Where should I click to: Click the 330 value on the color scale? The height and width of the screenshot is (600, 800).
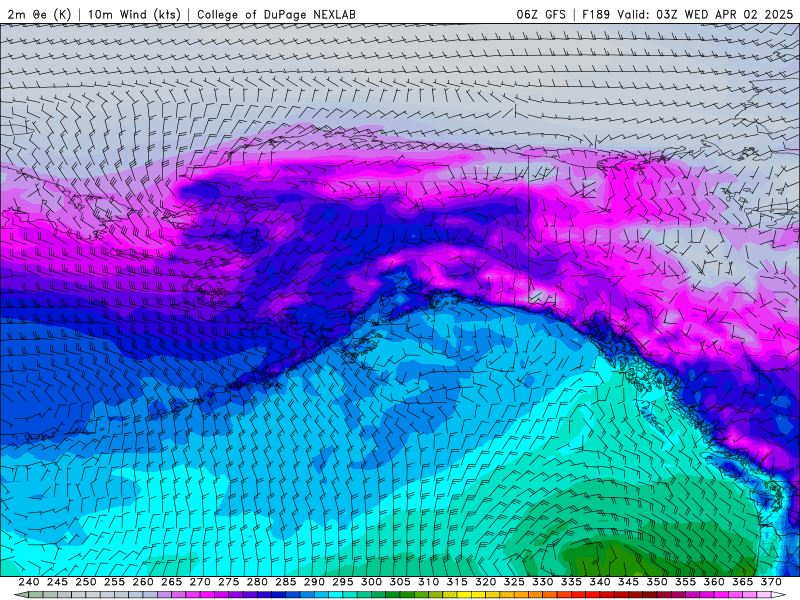(x=543, y=582)
